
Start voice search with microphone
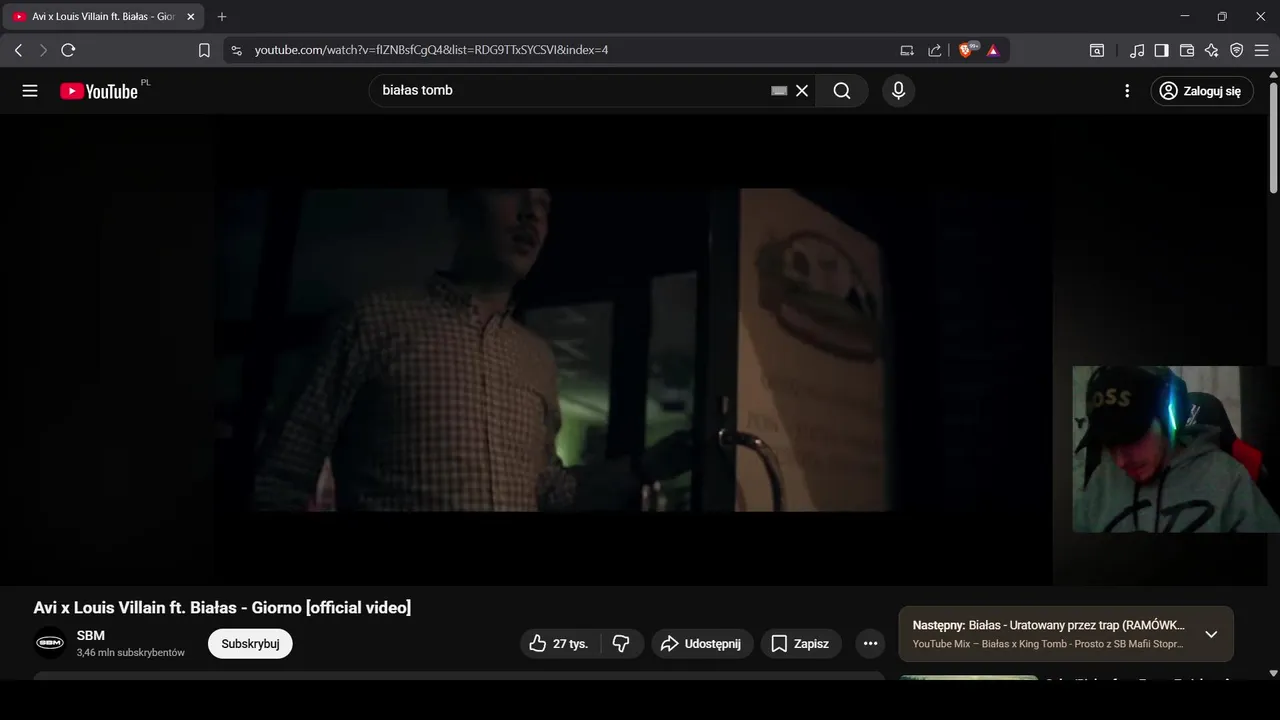[898, 91]
